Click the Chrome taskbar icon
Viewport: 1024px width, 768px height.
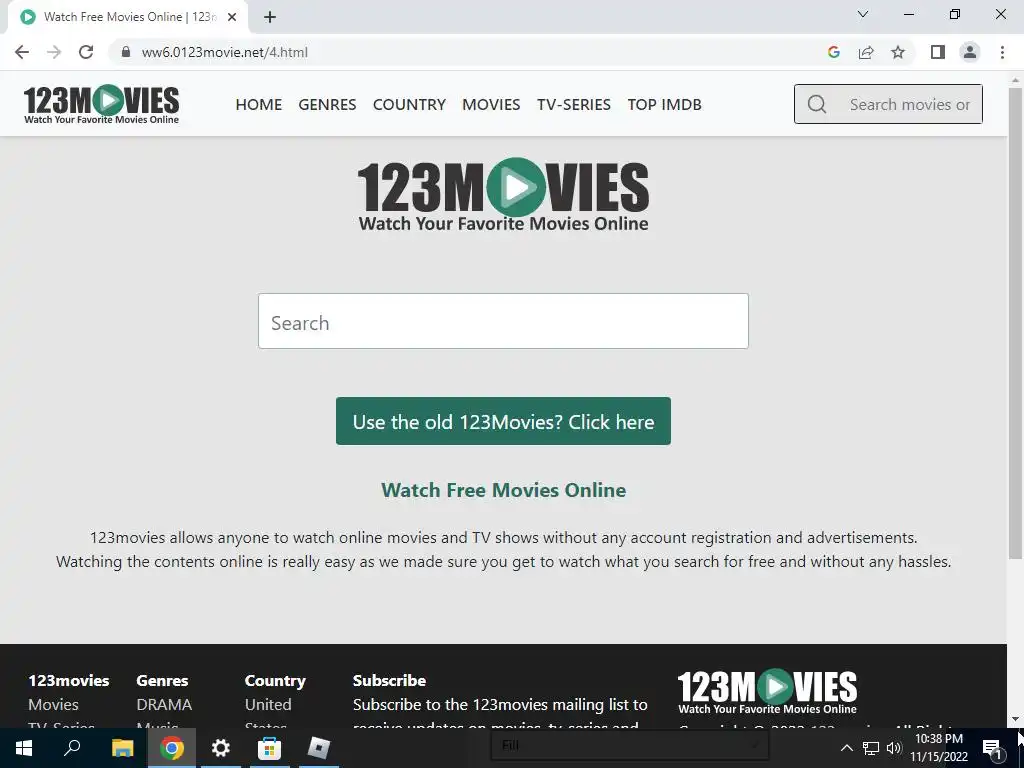click(x=171, y=748)
